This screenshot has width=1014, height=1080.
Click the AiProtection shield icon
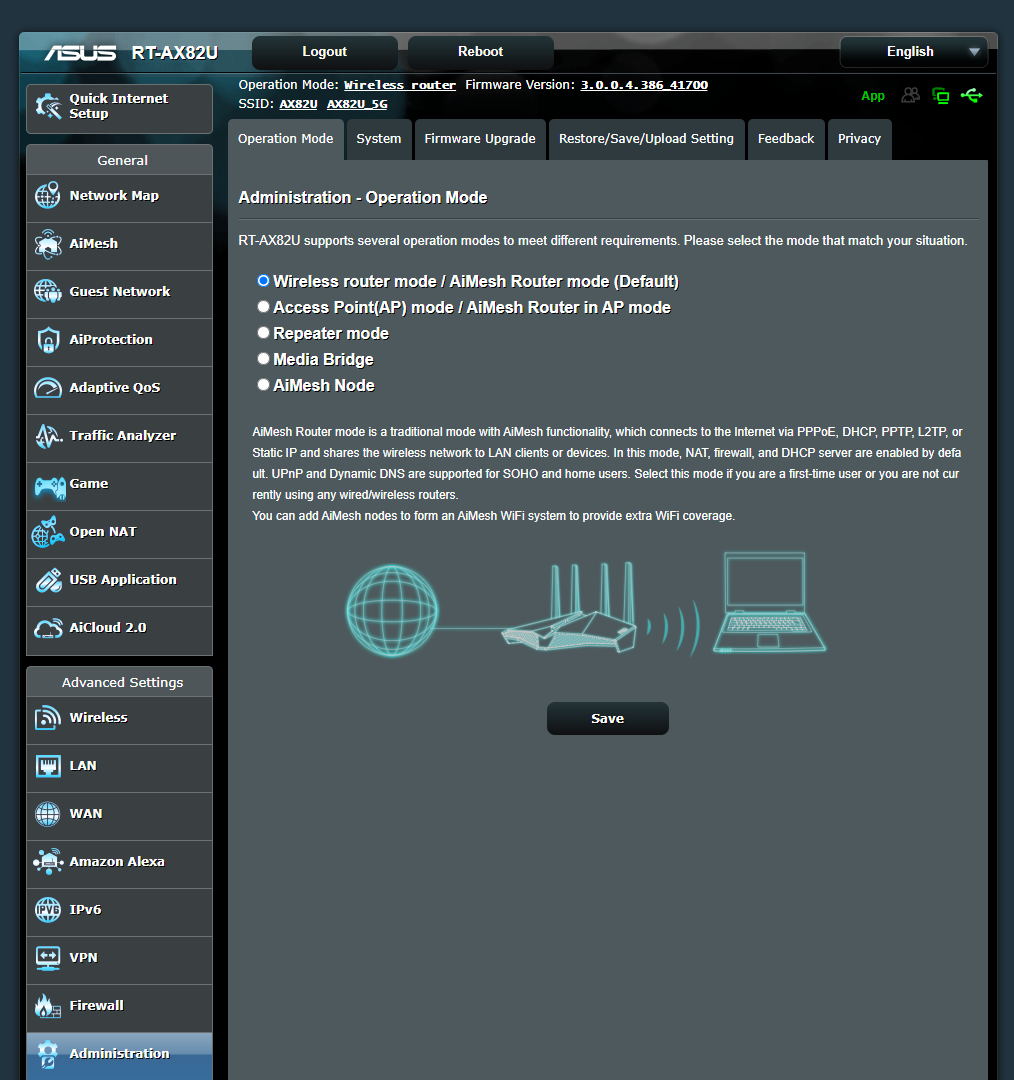[48, 340]
